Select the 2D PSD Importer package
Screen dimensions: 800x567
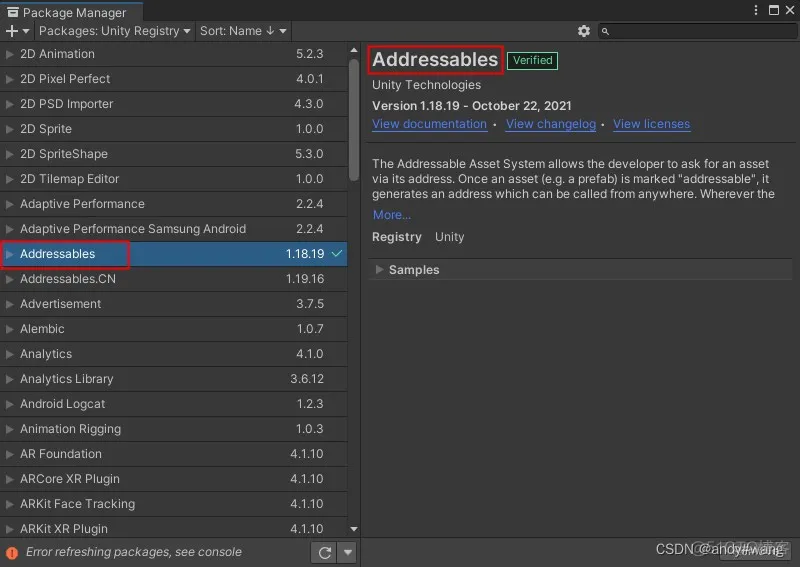(173, 104)
